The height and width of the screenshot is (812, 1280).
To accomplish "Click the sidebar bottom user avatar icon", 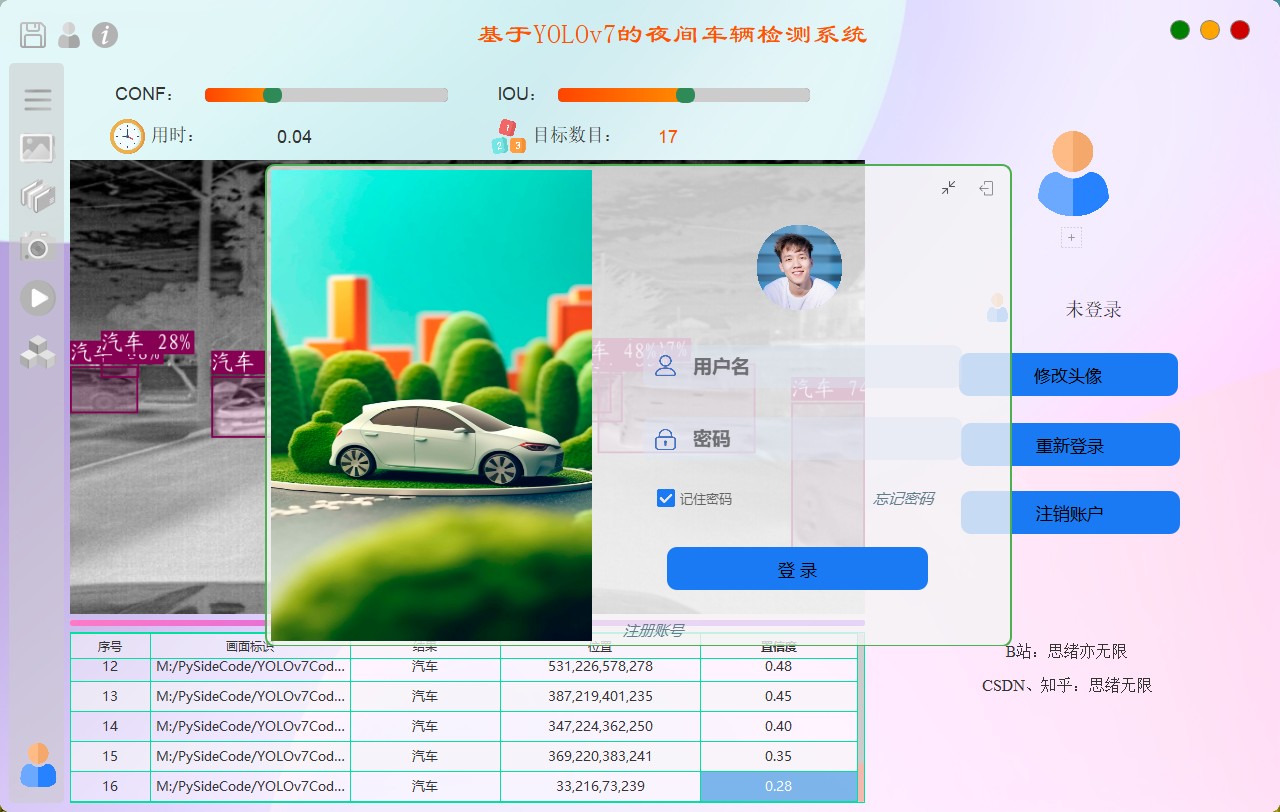I will 38,765.
